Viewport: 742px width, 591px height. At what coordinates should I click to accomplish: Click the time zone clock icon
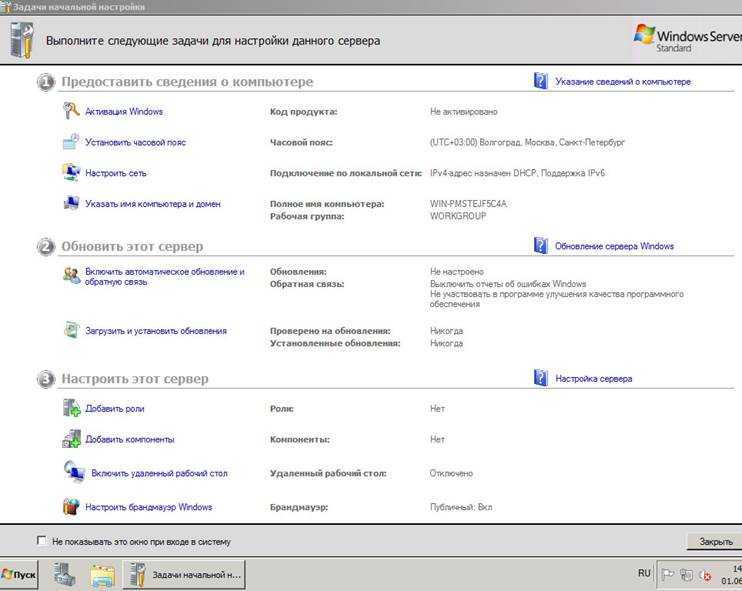click(x=71, y=141)
